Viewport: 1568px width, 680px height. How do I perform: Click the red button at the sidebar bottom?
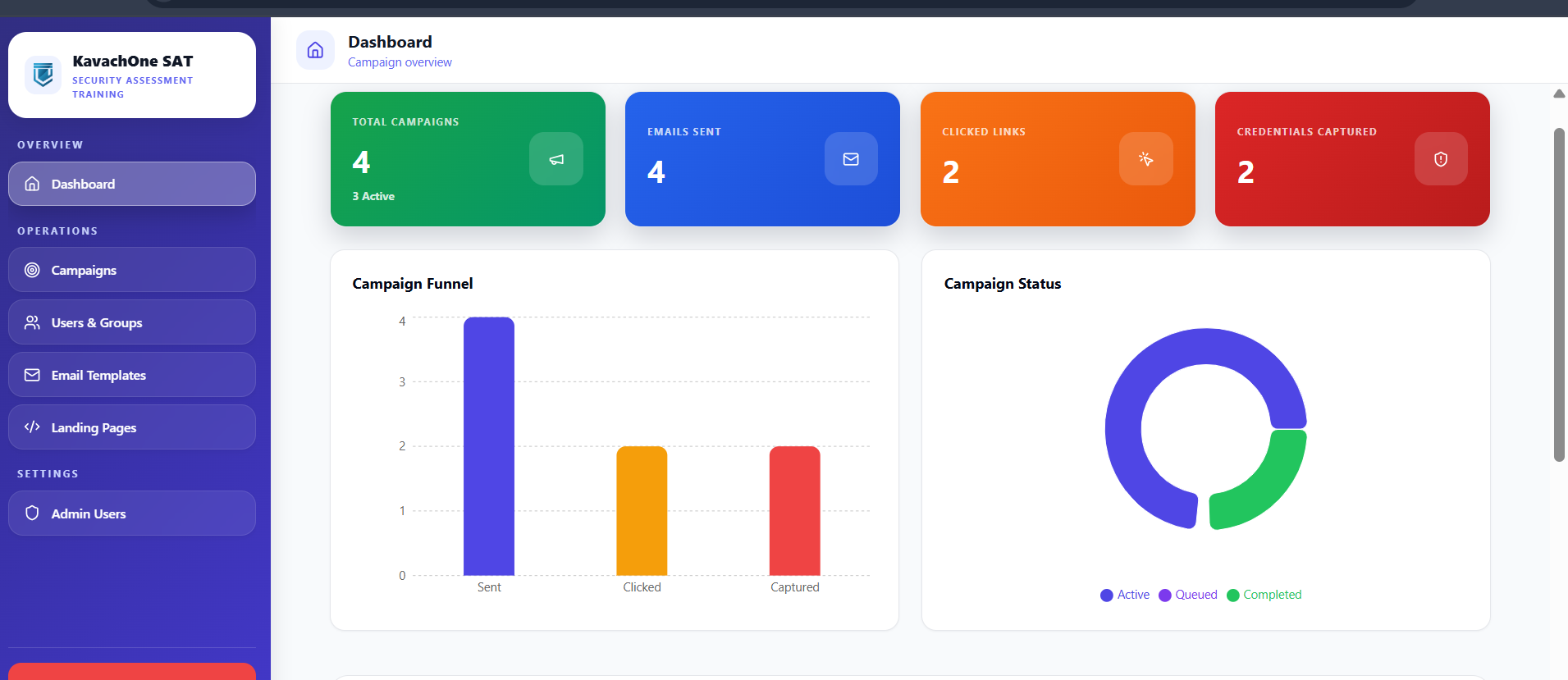[132, 672]
